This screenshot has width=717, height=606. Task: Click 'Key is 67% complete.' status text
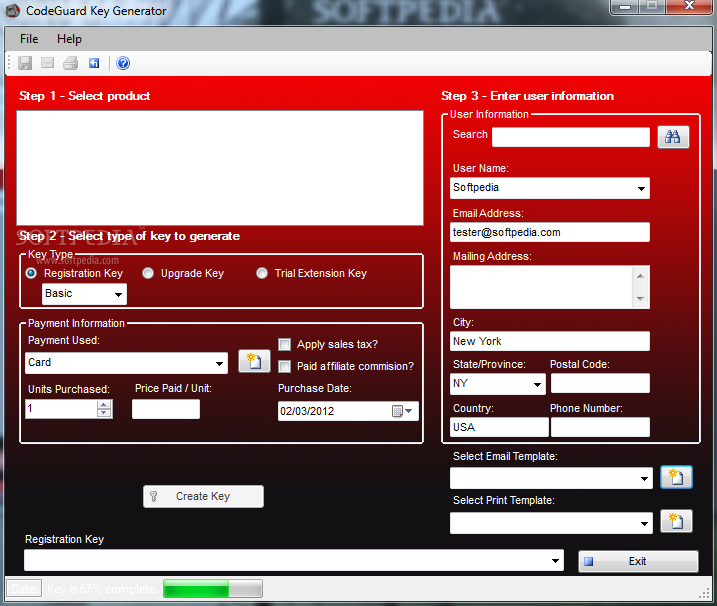point(102,589)
